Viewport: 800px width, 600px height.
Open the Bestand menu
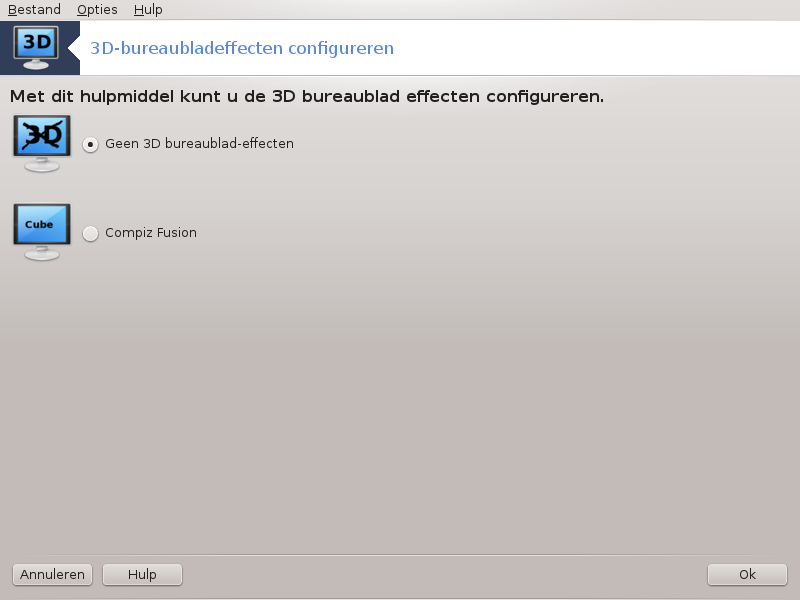[x=34, y=10]
